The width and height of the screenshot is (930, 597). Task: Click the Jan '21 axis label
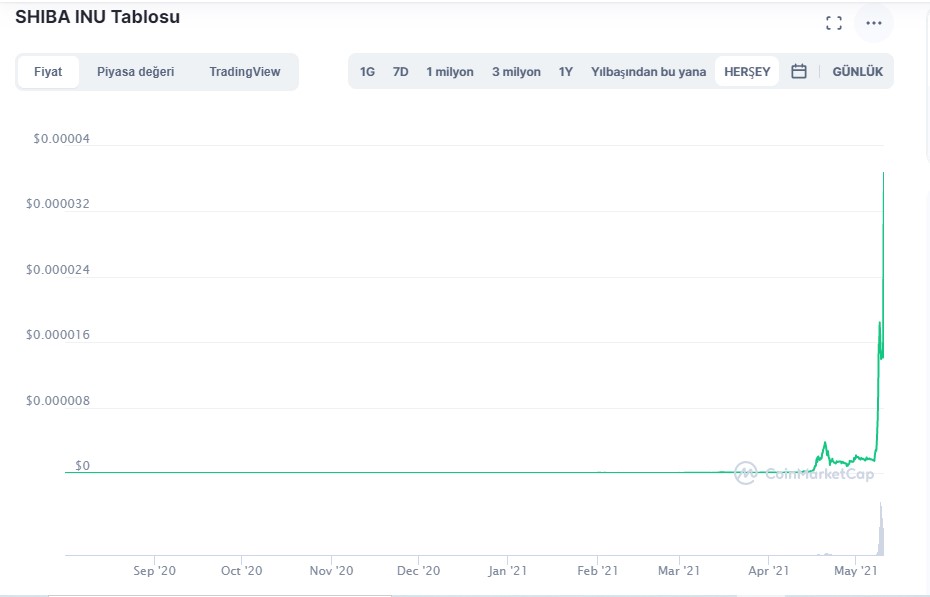point(507,571)
